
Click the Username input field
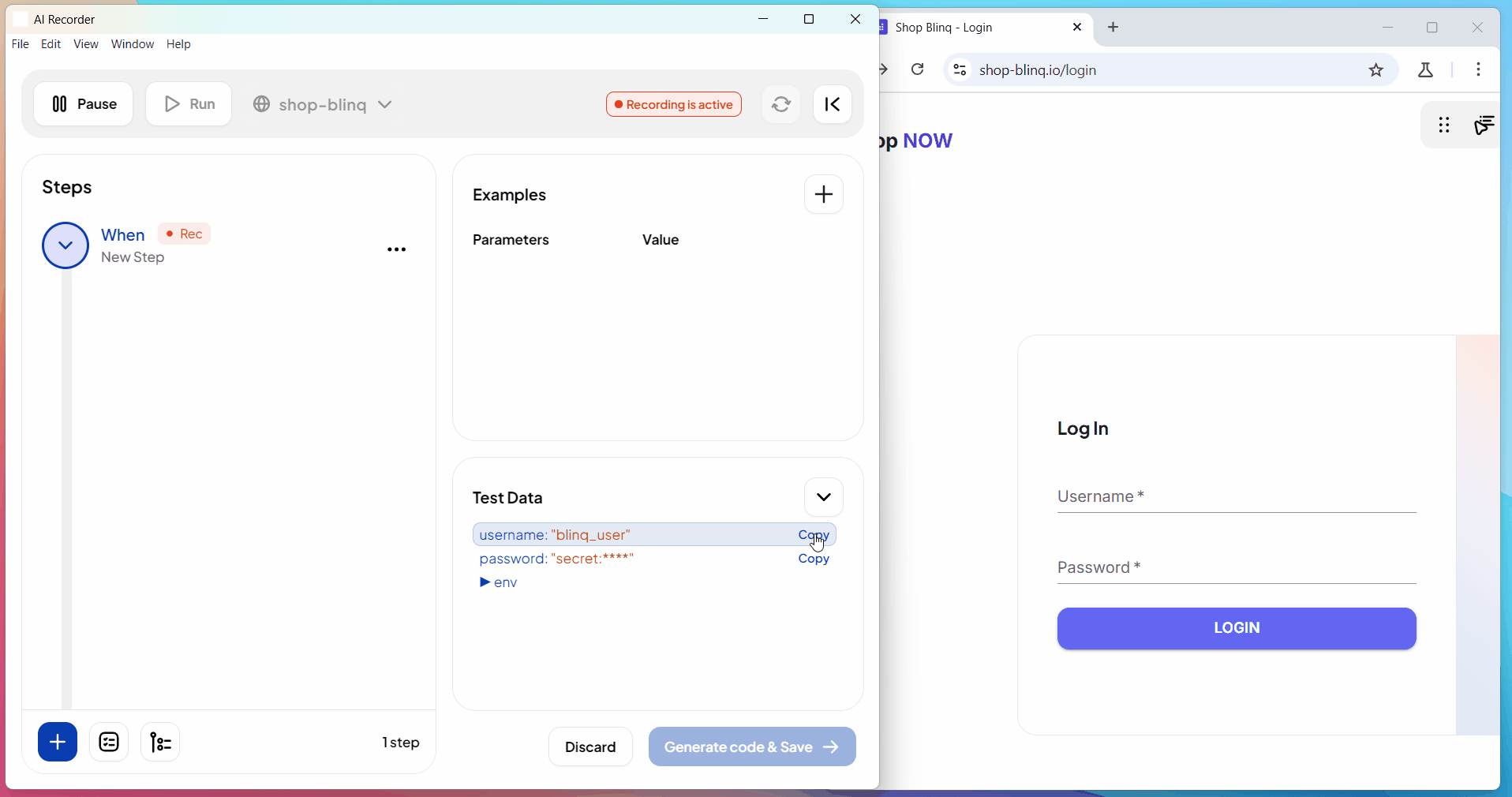coord(1236,497)
